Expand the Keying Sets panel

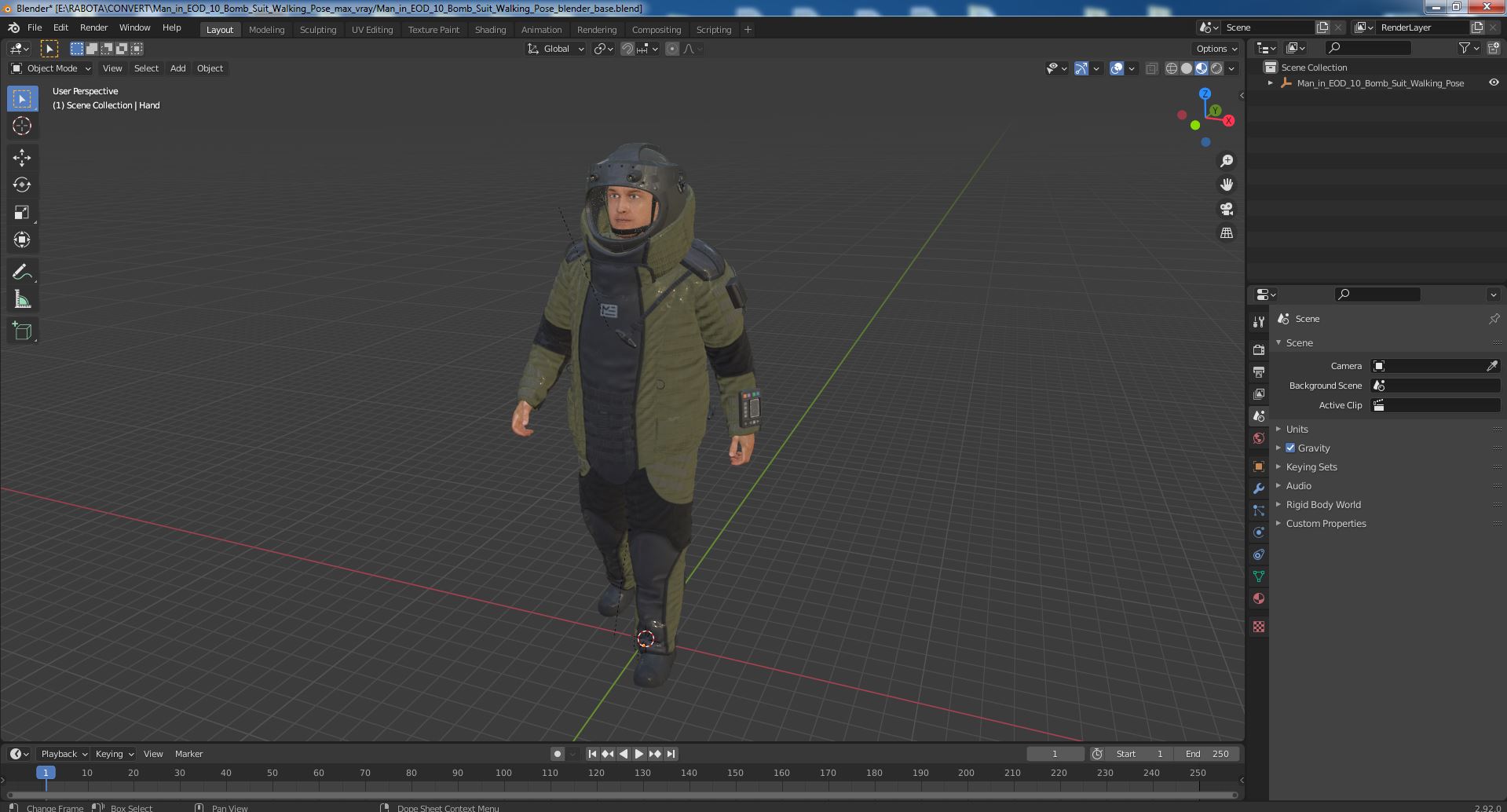click(x=1311, y=466)
